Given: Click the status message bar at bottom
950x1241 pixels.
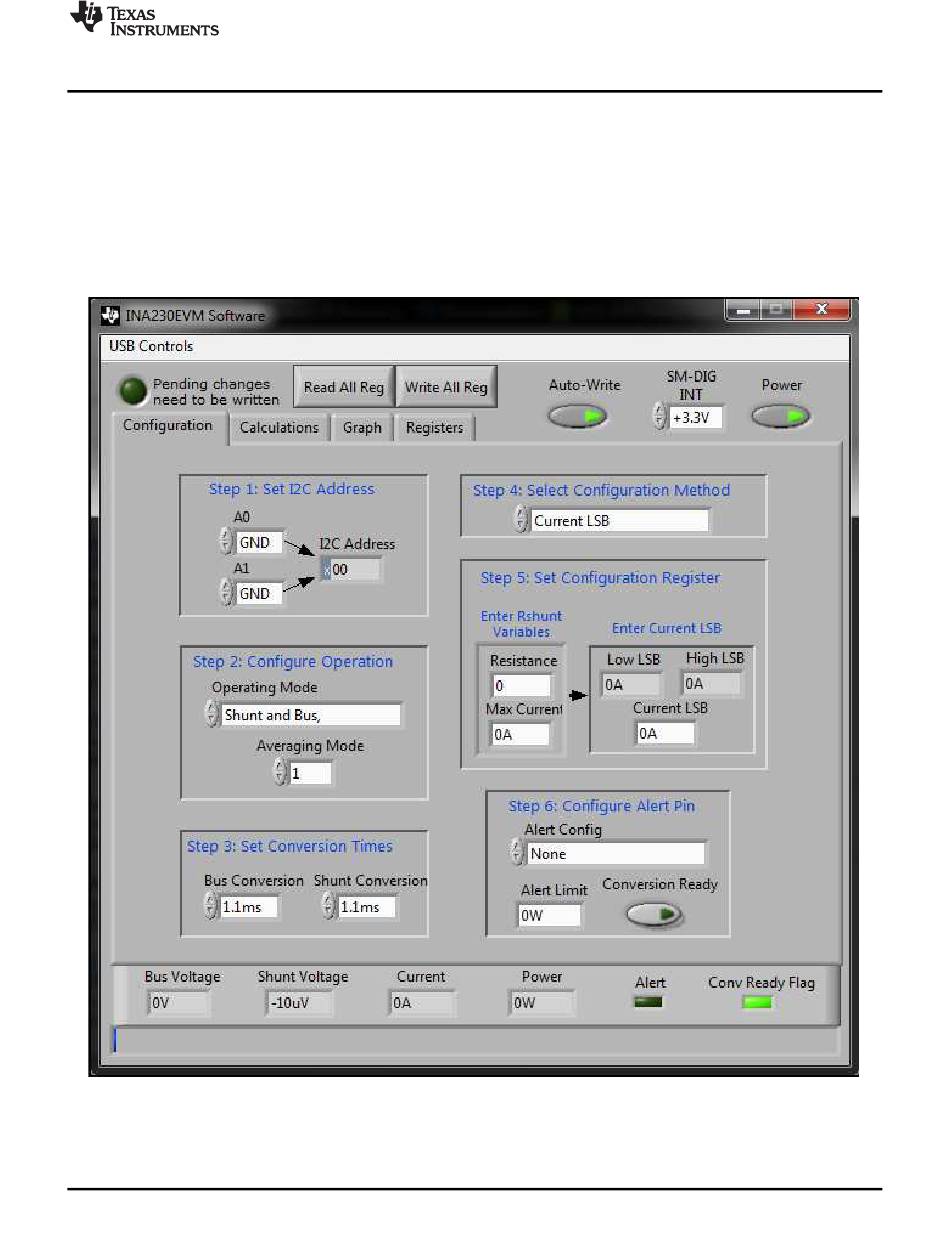Looking at the screenshot, I should [475, 1040].
